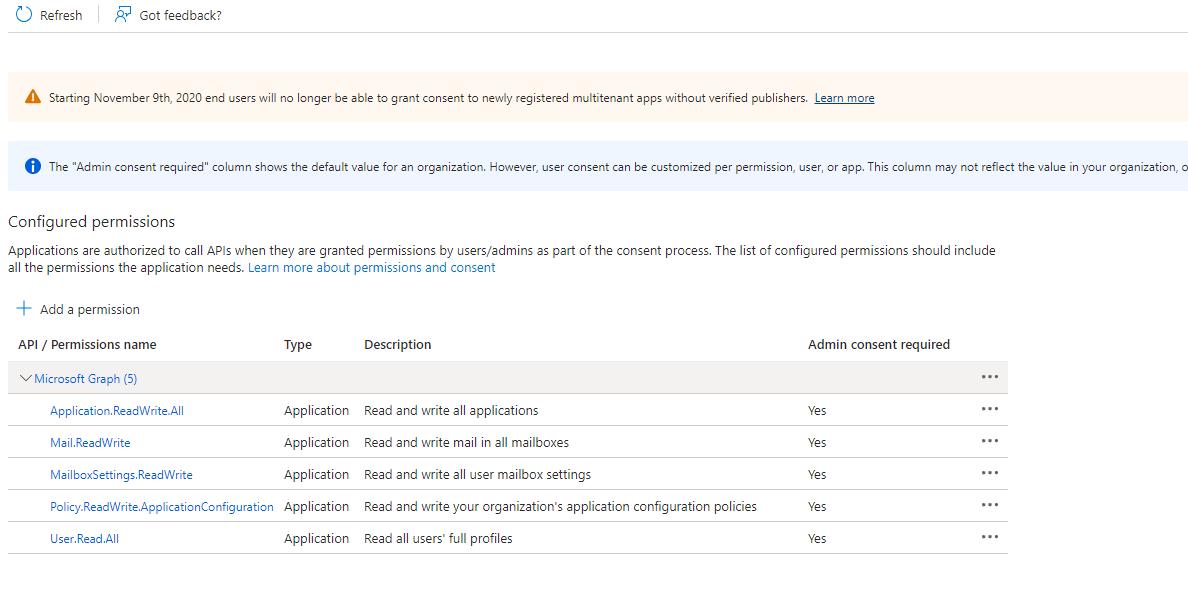Click the Description column header
Viewport: 1188px width, 605px height.
[397, 345]
